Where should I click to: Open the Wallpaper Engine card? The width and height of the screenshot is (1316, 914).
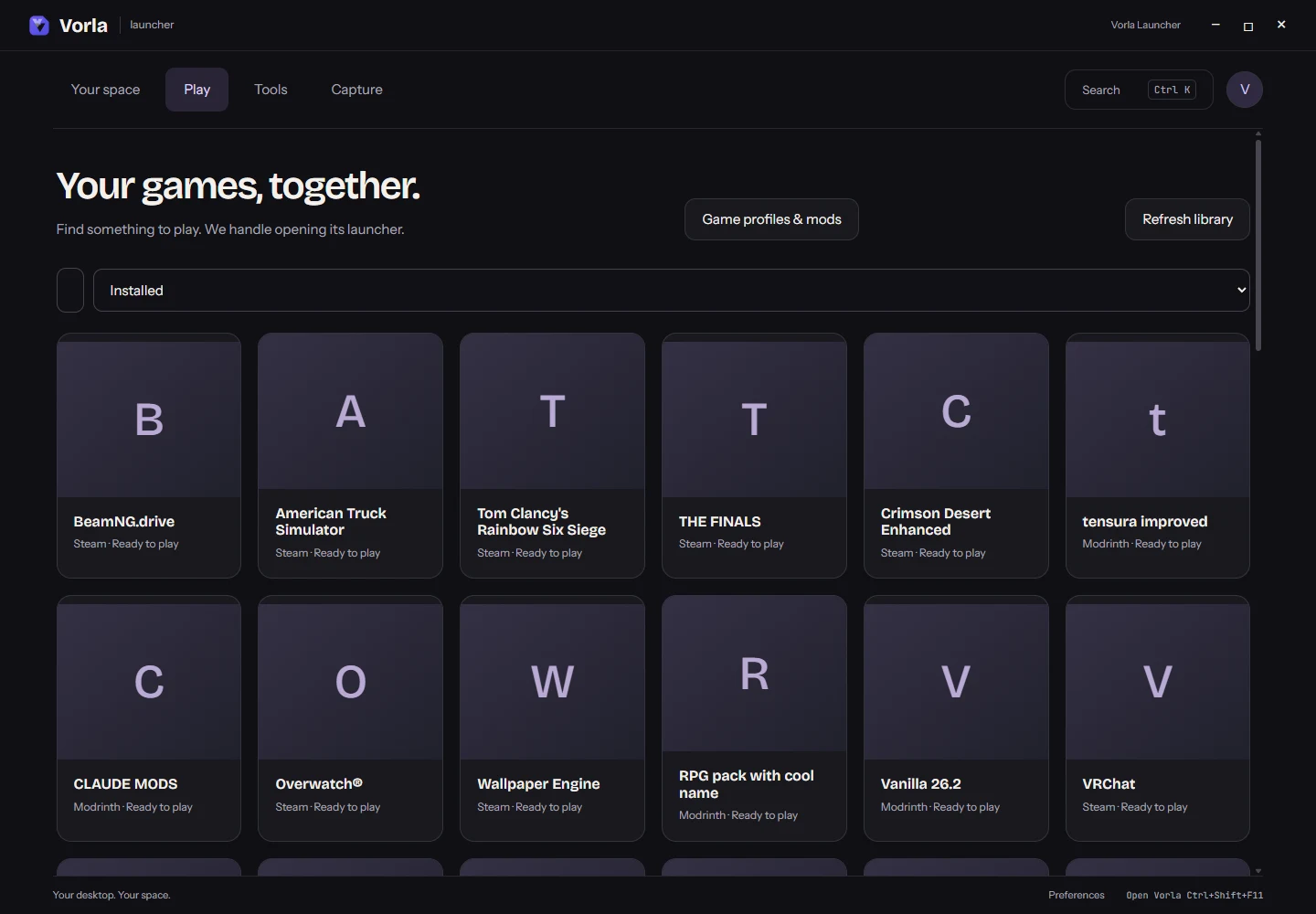(552, 718)
